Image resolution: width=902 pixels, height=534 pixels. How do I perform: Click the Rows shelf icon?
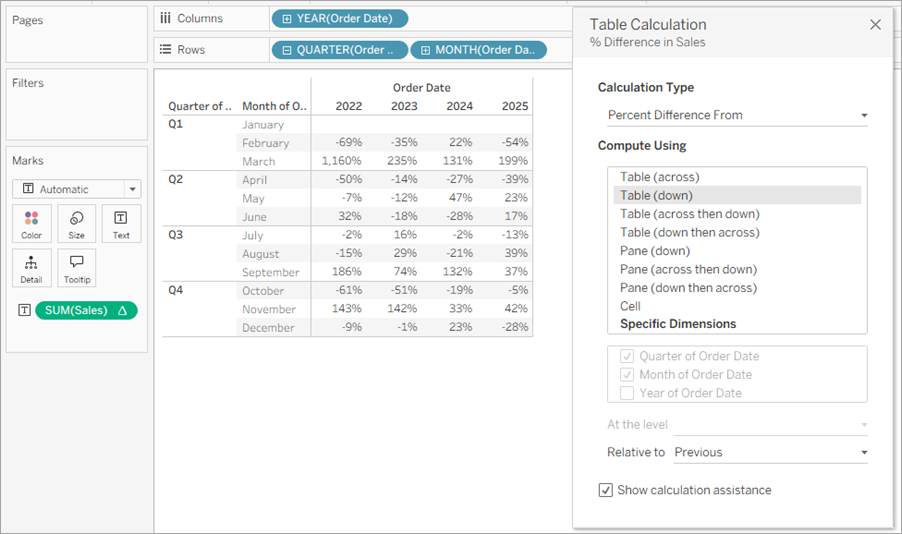pos(166,49)
